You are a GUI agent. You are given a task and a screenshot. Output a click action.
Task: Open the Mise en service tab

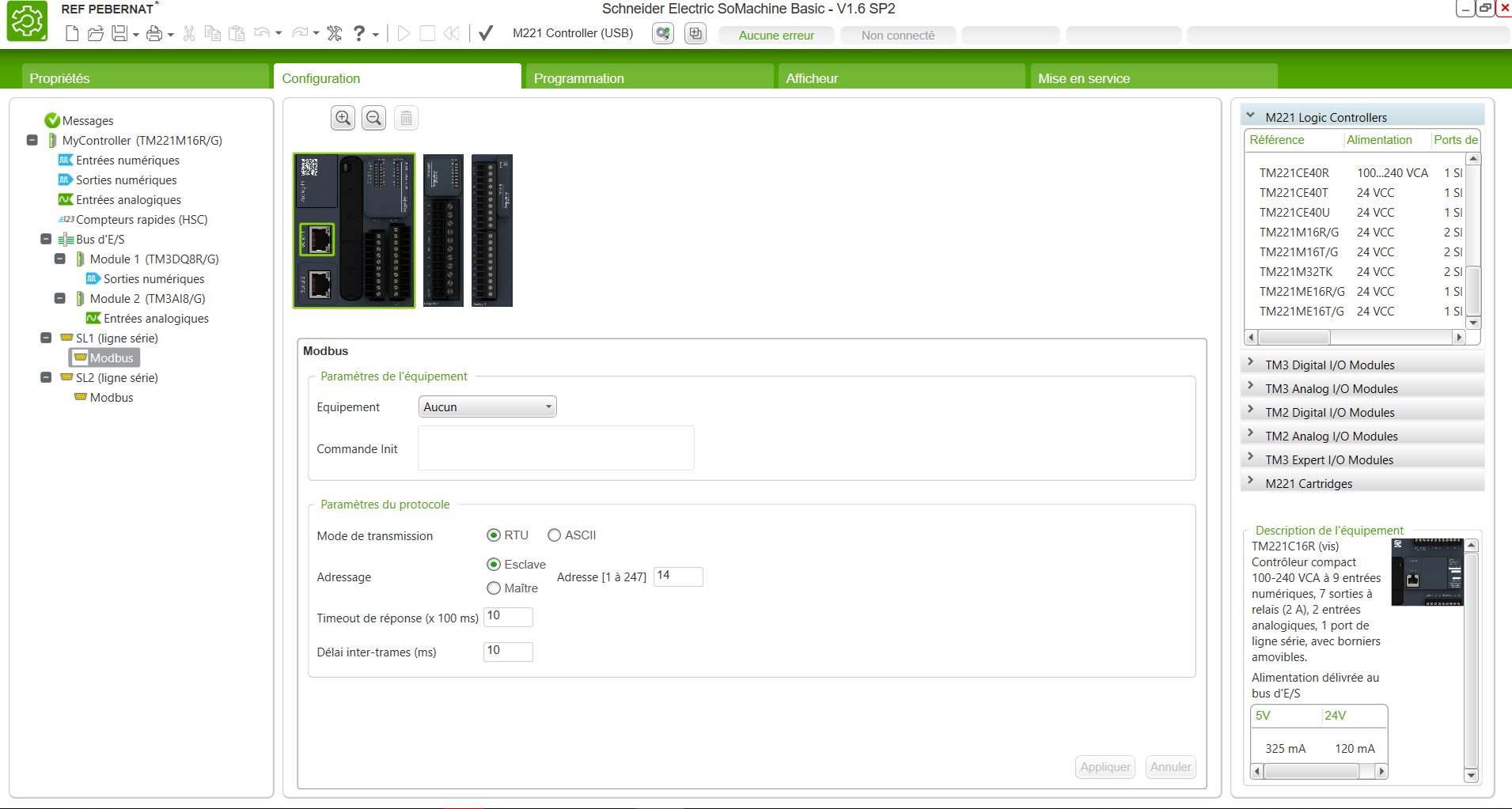pos(1083,78)
